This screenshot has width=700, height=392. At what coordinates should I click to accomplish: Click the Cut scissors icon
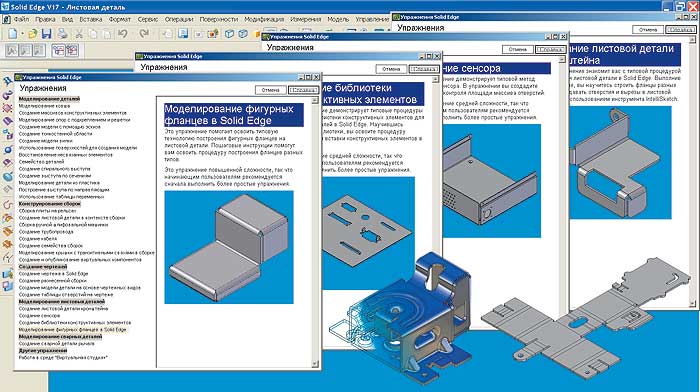coord(79,34)
